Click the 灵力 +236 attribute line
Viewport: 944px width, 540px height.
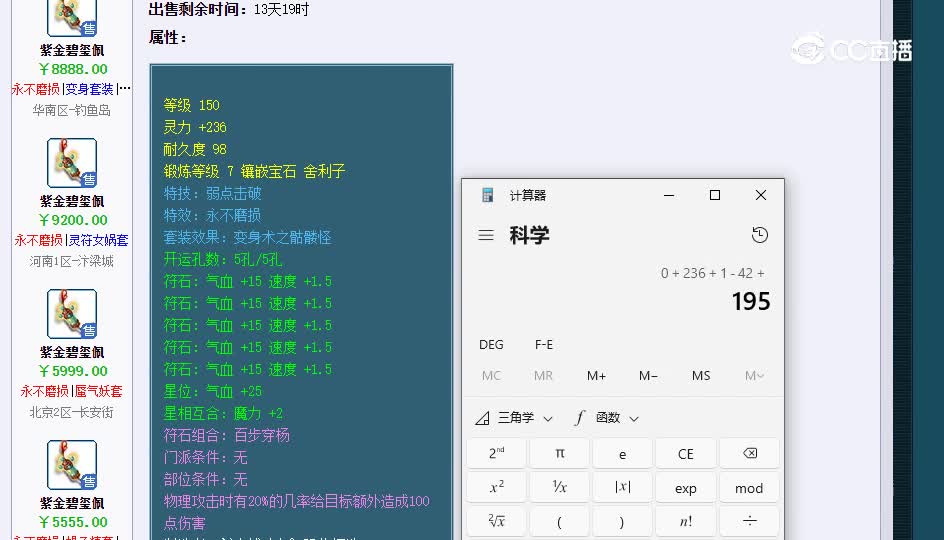(195, 127)
